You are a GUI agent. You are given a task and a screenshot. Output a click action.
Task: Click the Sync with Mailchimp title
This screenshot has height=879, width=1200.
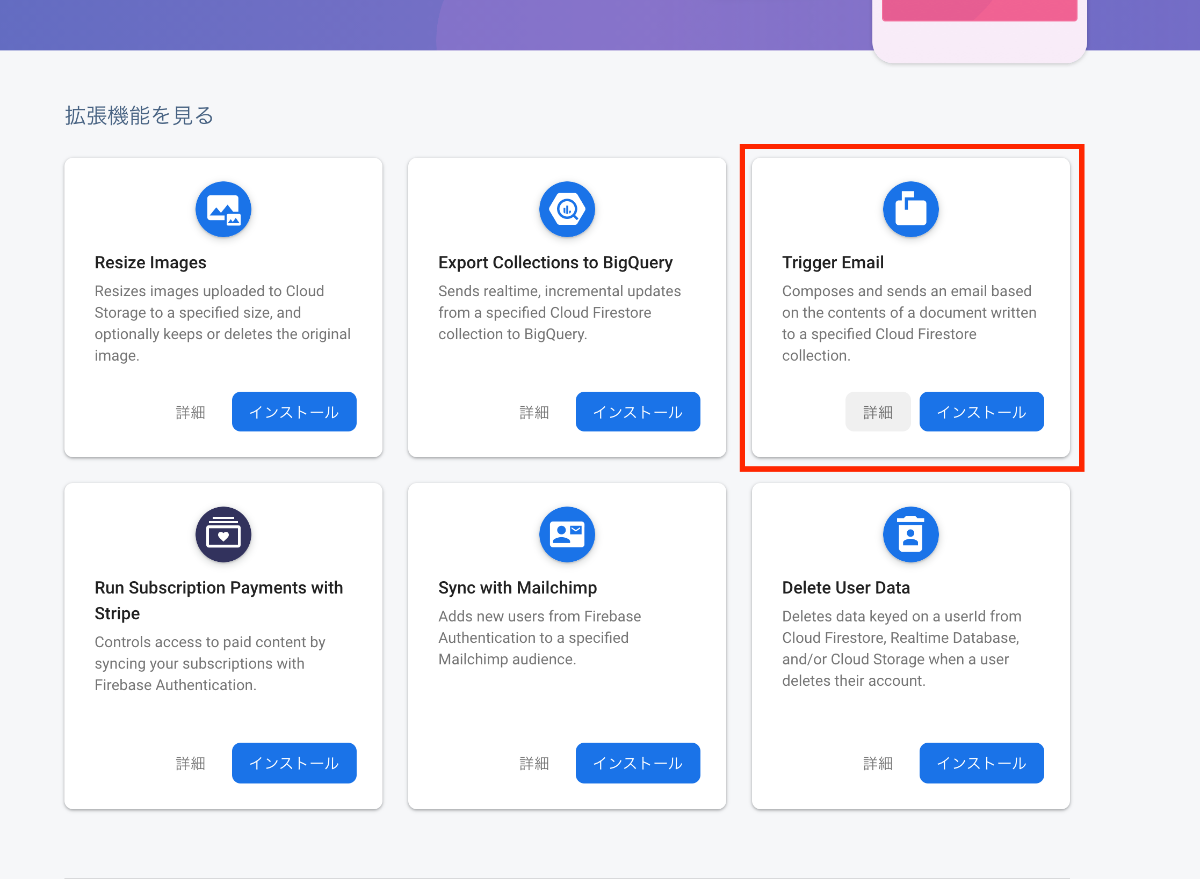[518, 588]
